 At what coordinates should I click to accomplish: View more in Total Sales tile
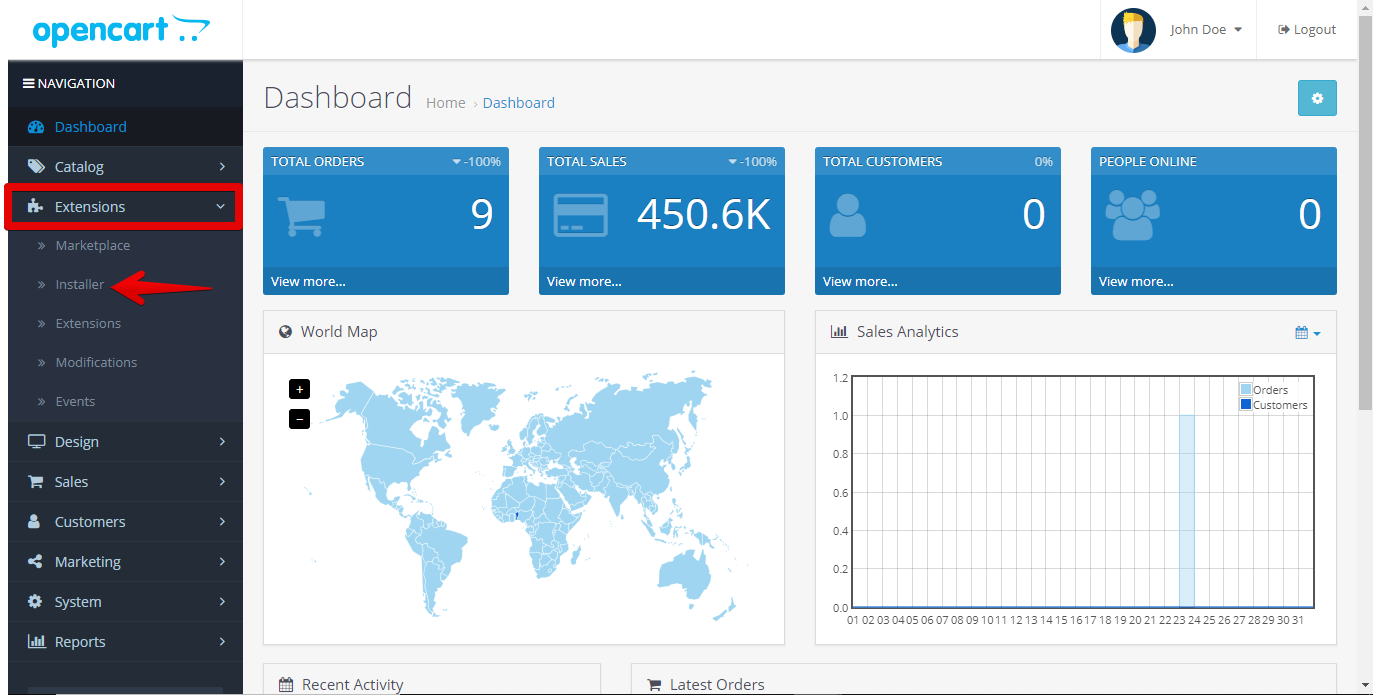point(584,282)
